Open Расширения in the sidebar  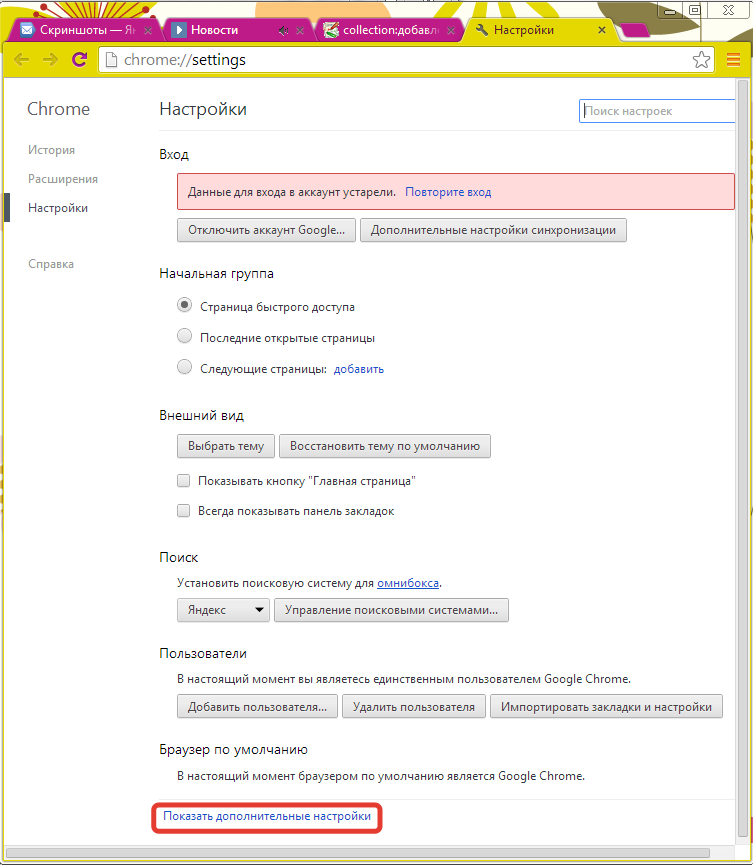click(63, 179)
